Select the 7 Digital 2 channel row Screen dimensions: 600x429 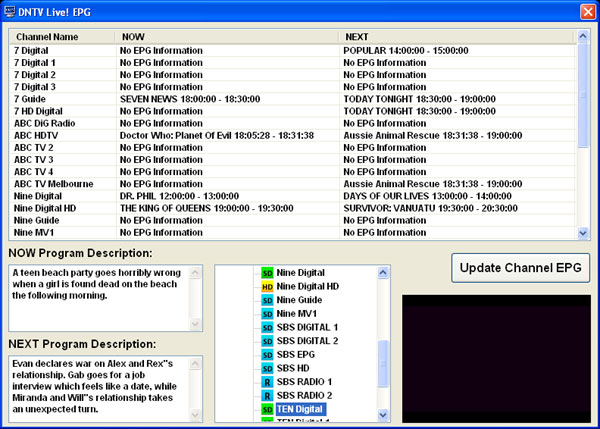293,75
